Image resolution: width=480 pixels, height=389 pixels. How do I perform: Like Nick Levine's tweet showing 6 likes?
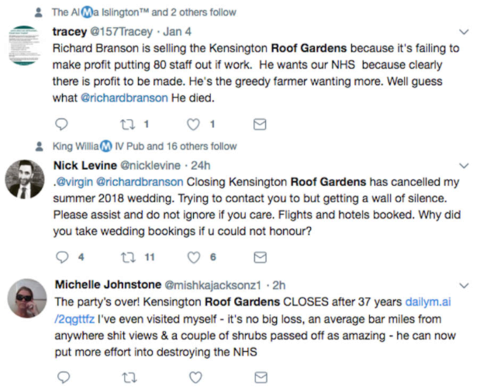194,257
